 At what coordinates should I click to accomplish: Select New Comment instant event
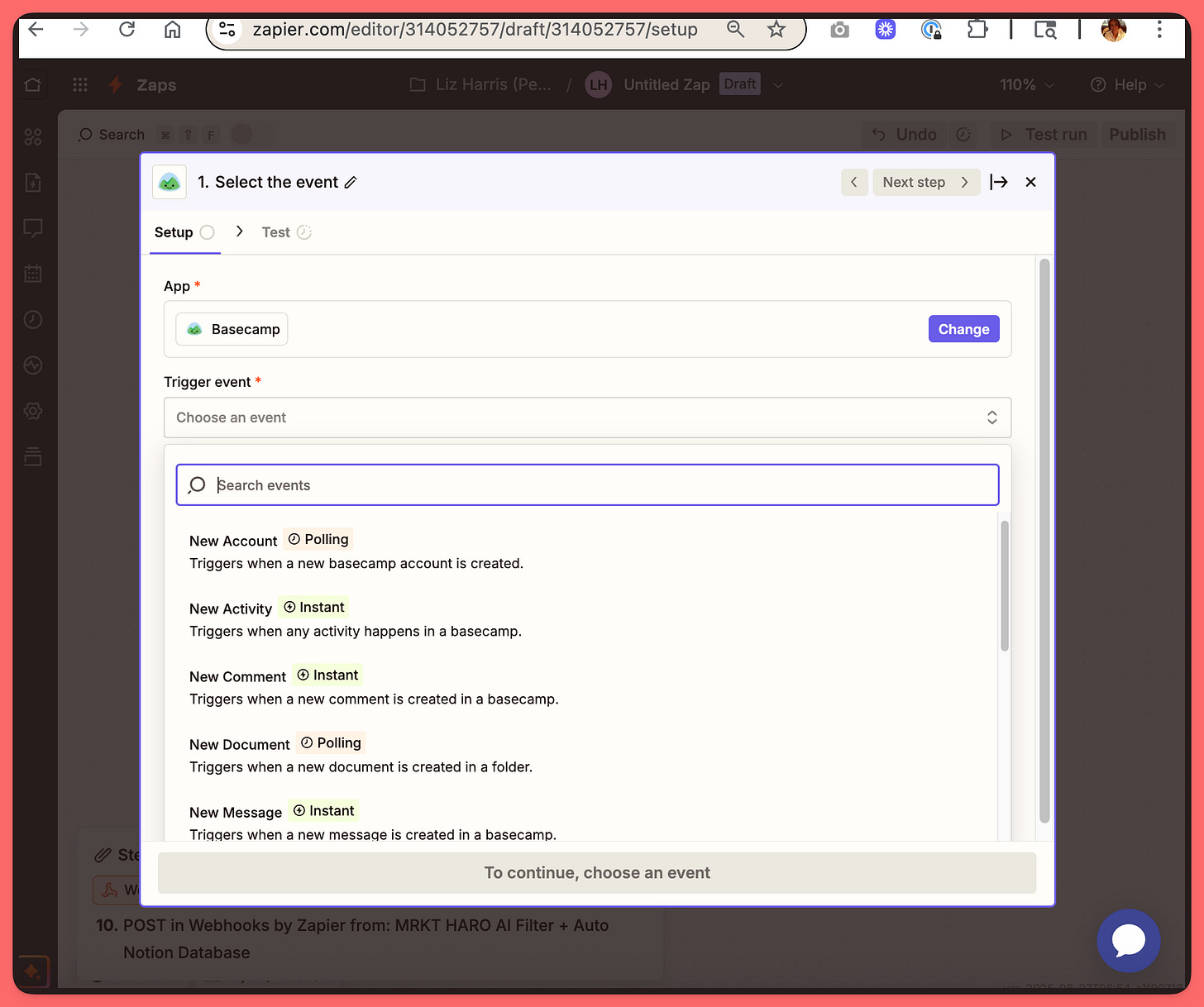[585, 686]
